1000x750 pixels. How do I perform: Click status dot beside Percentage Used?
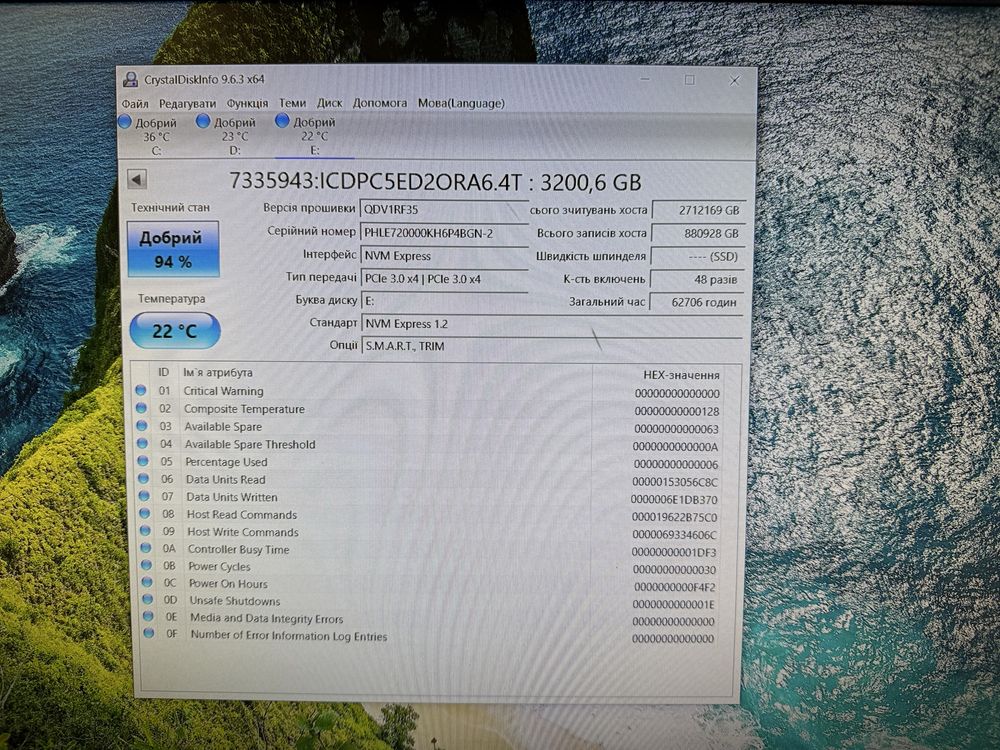143,460
